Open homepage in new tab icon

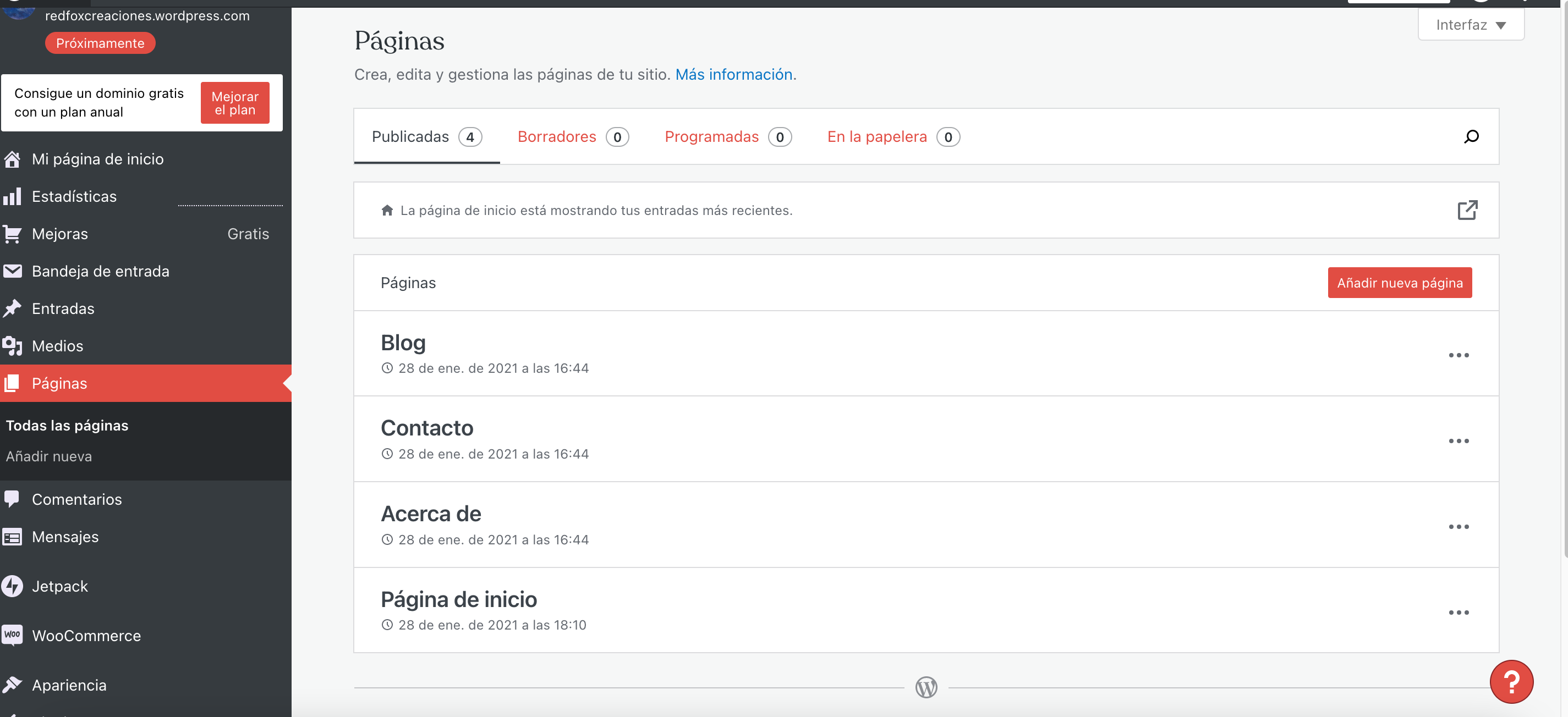pyautogui.click(x=1467, y=211)
